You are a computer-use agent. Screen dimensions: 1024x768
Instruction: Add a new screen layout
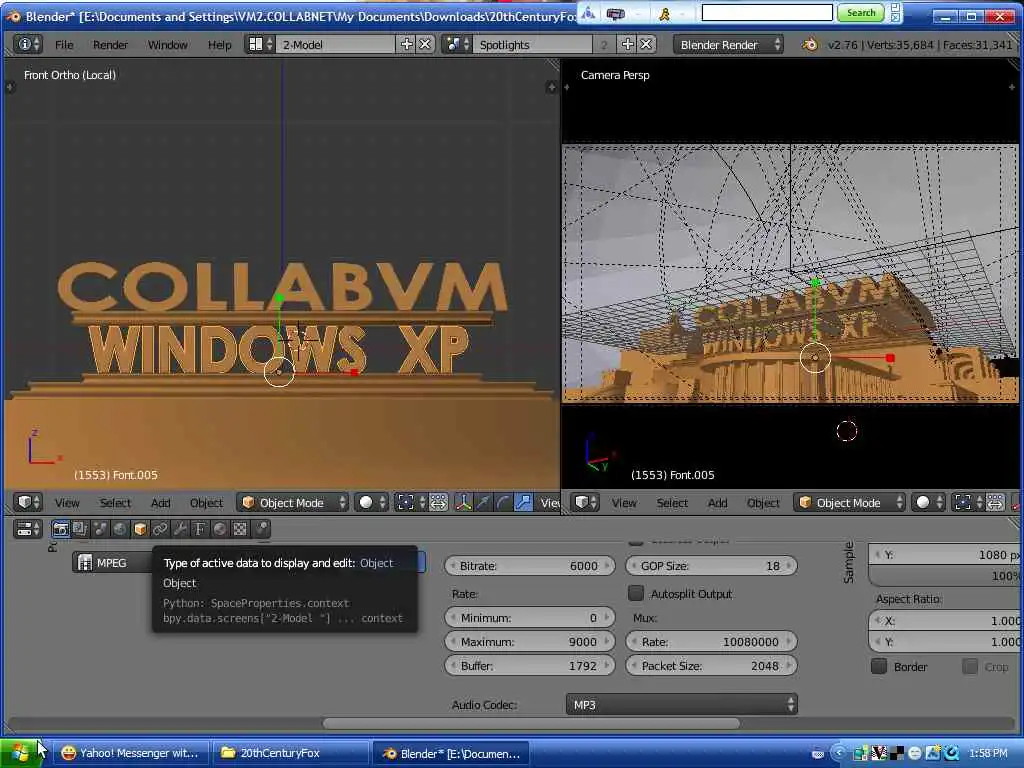(x=406, y=44)
